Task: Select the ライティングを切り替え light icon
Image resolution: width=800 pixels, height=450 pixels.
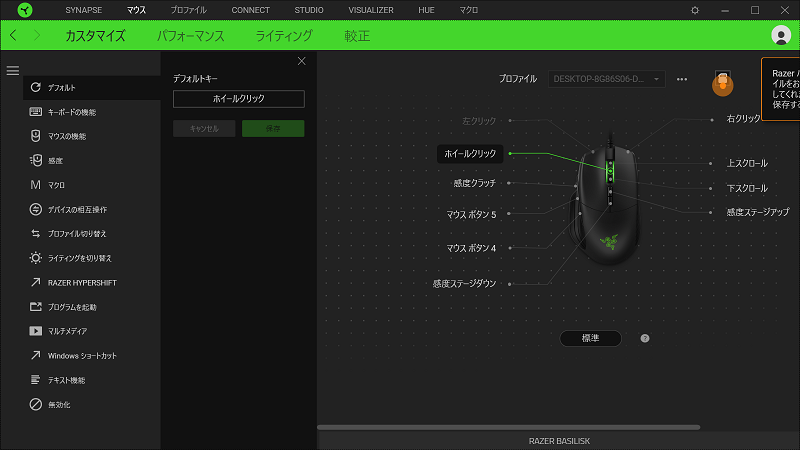Action: (35, 258)
